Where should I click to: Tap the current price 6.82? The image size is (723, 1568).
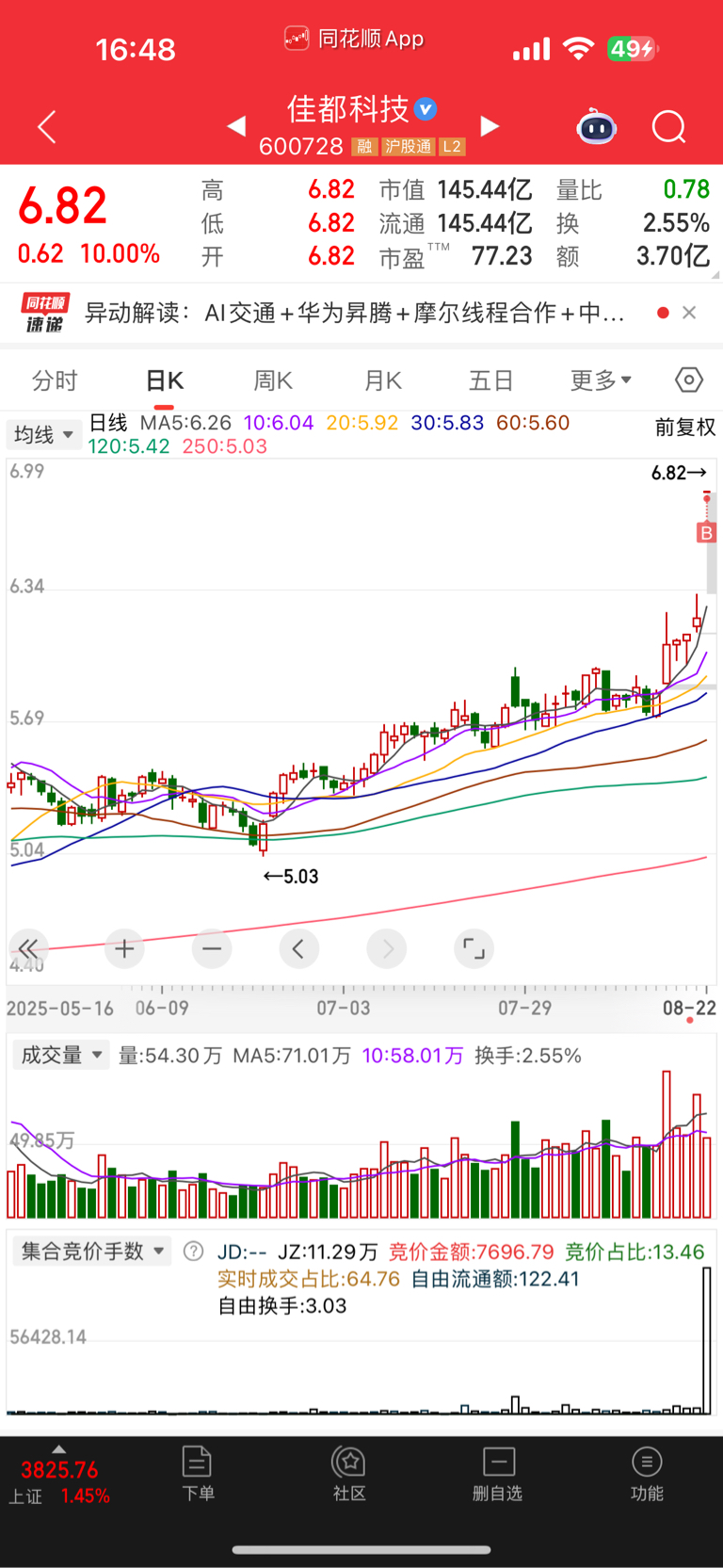click(x=62, y=205)
